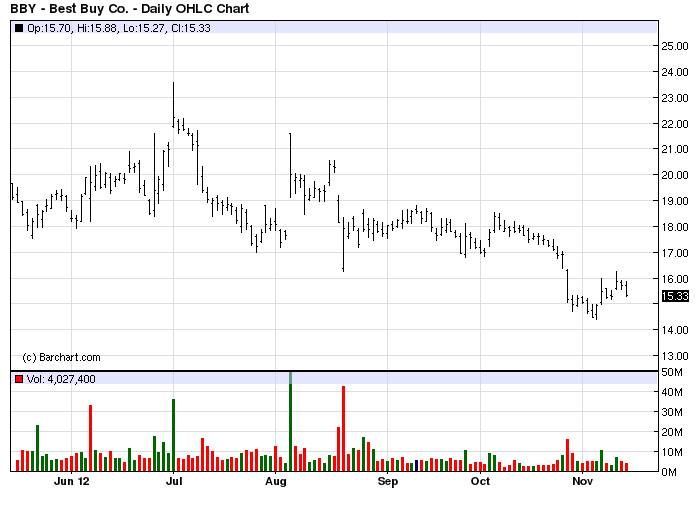
Task: Click the 21.00 price axis label
Action: [675, 149]
